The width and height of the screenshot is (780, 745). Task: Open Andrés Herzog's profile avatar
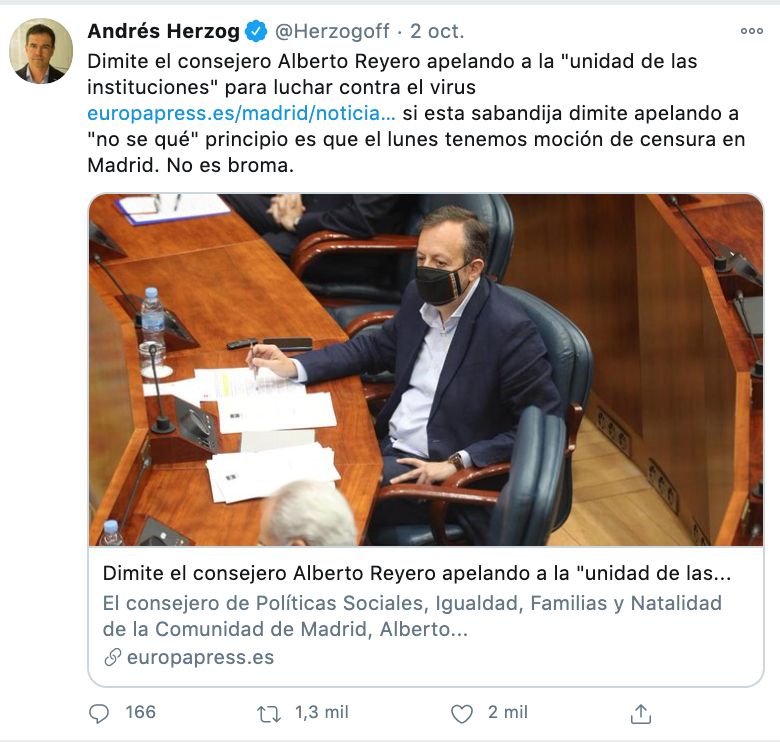pos(41,51)
